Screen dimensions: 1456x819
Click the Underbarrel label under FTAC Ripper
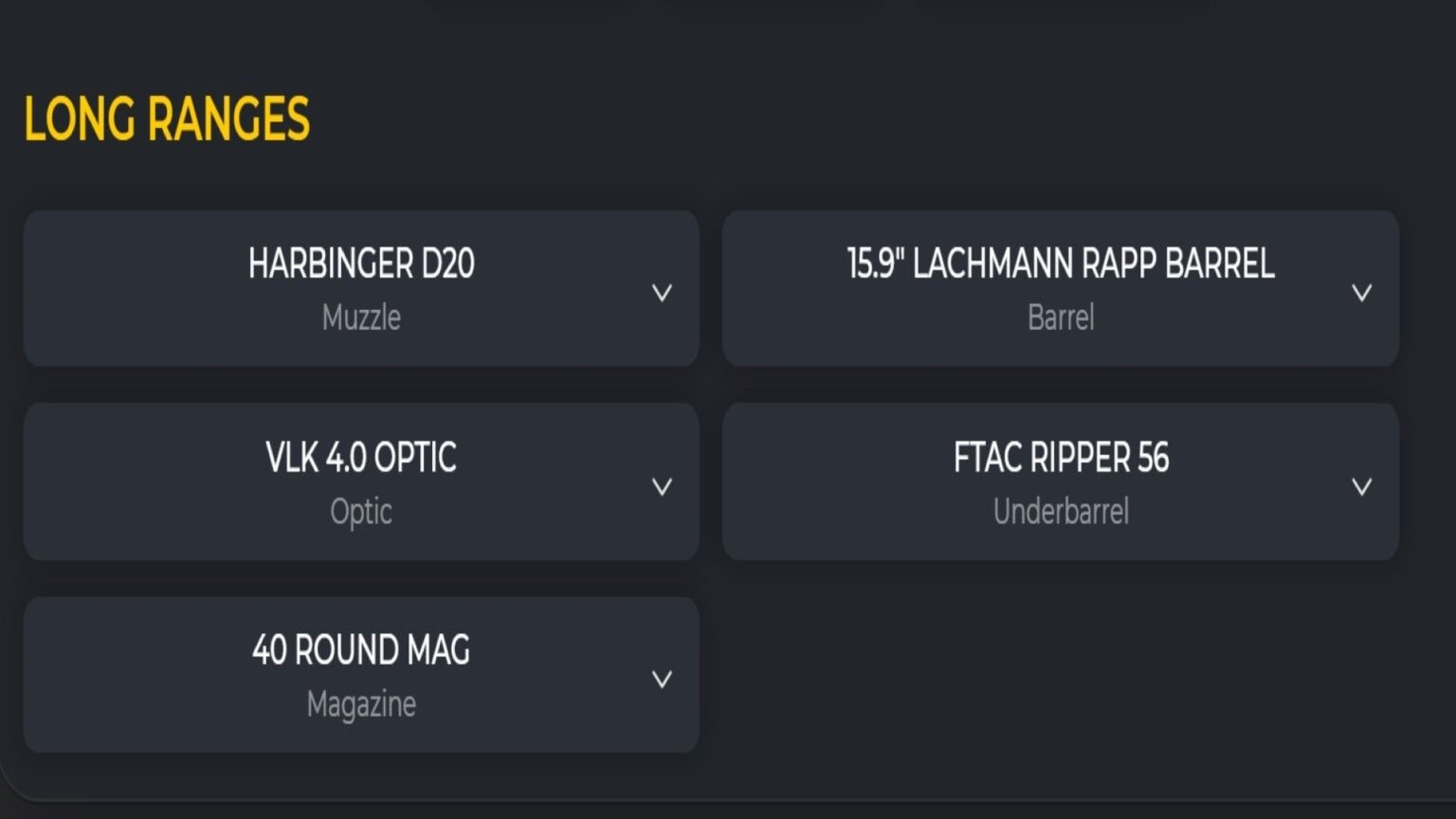coord(1060,512)
